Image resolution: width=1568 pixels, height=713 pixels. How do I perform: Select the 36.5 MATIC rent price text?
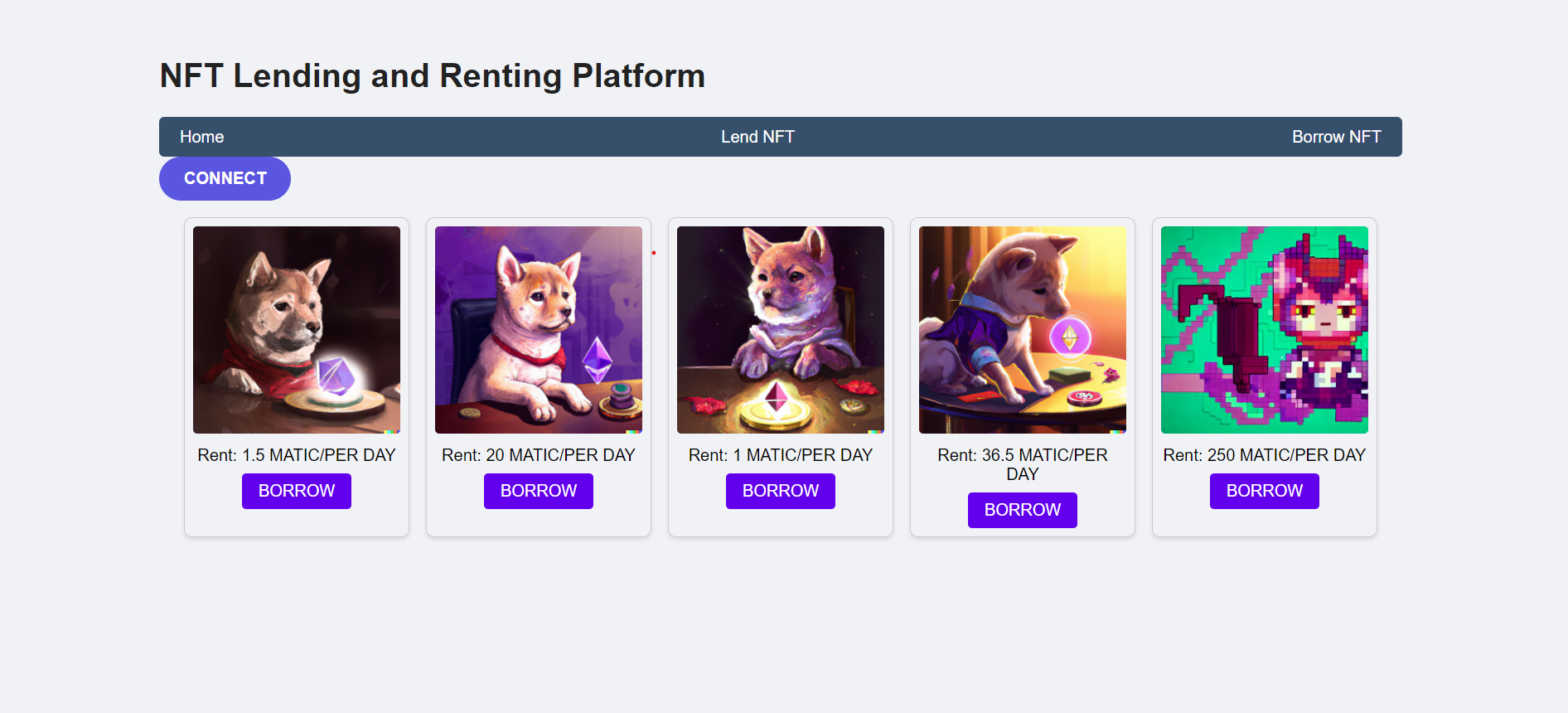[x=1022, y=464]
